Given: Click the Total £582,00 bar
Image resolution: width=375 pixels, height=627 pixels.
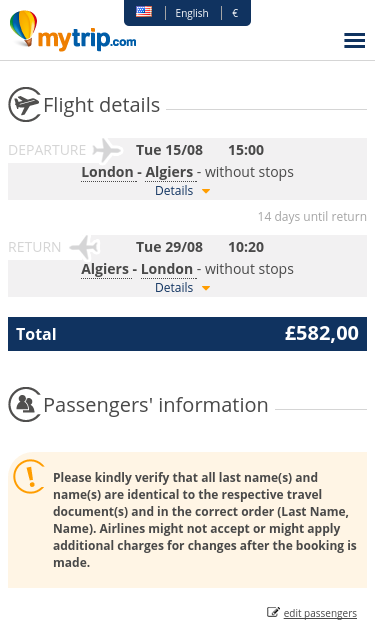Looking at the screenshot, I should pos(188,334).
